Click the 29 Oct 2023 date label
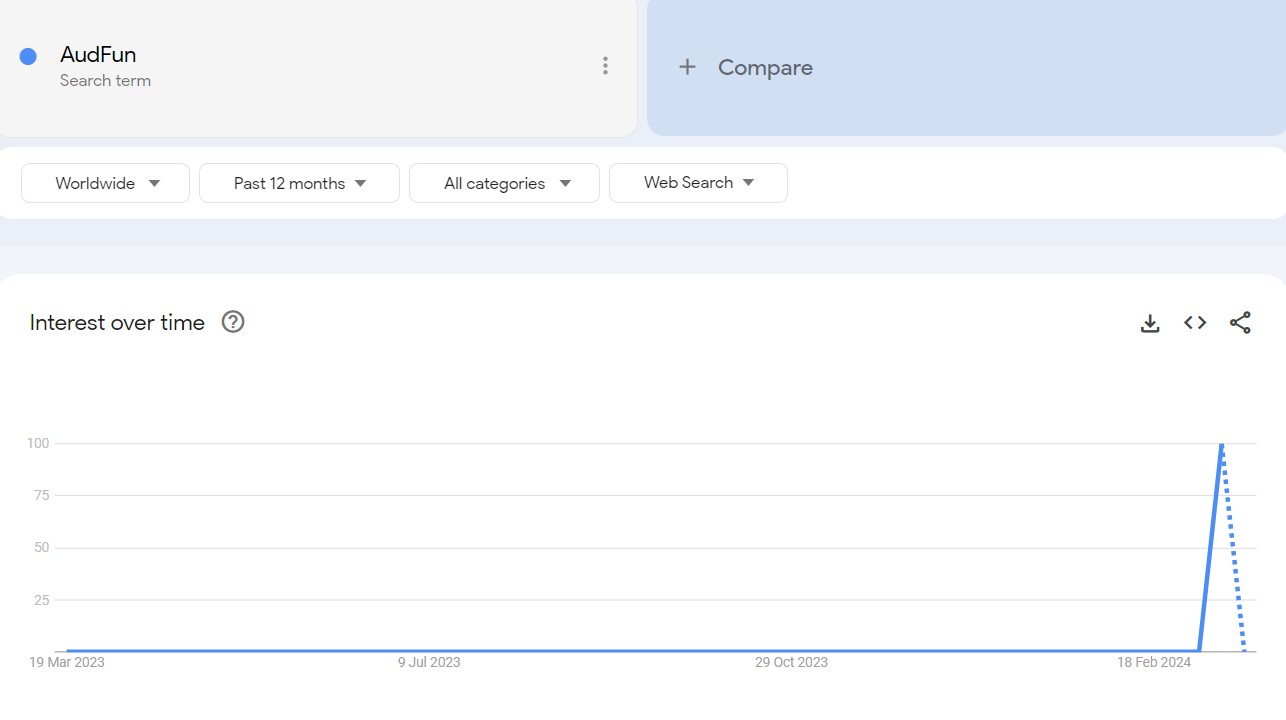The image size is (1286, 720). pyautogui.click(x=791, y=662)
